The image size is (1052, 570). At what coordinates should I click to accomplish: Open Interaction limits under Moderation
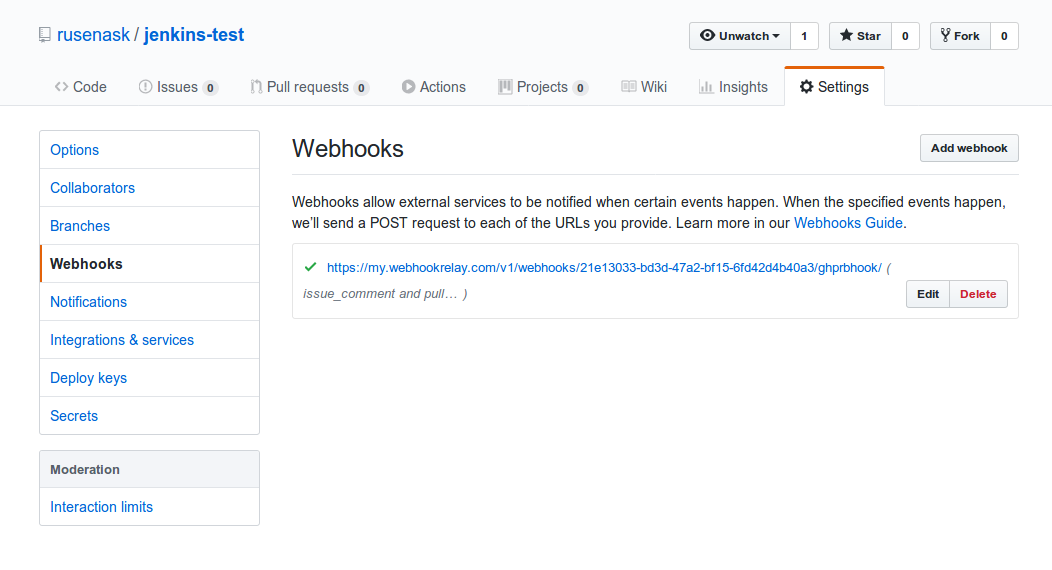[x=150, y=507]
